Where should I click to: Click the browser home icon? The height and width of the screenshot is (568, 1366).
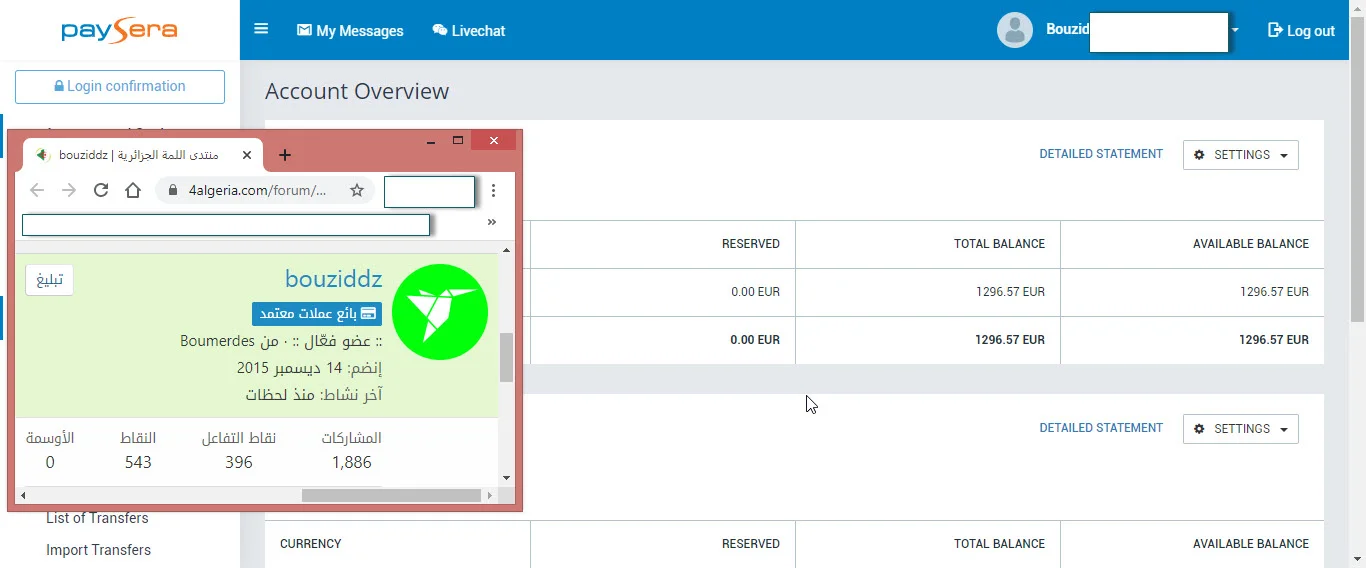click(x=133, y=190)
